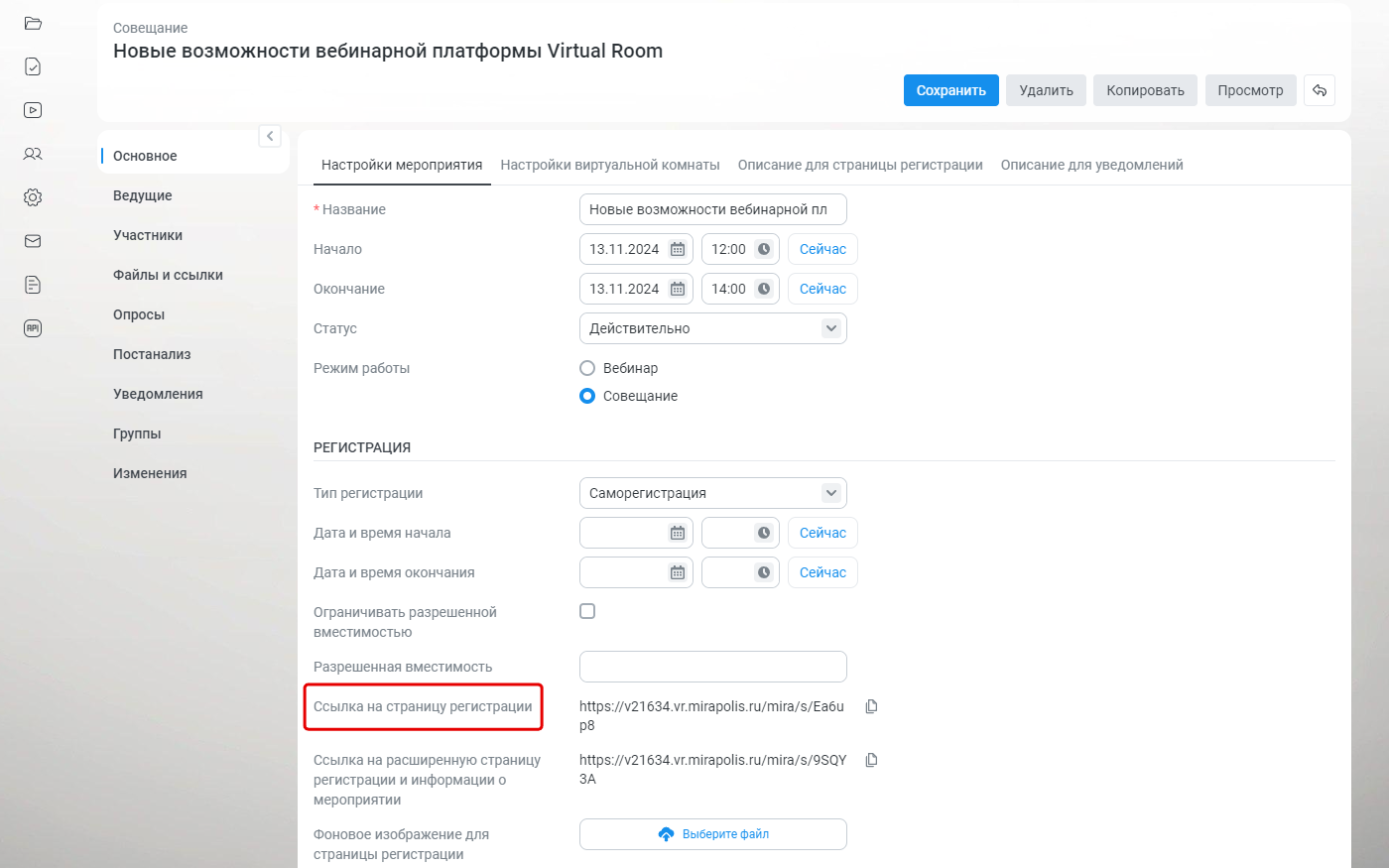Click the Удалить button
Viewport: 1389px width, 868px height.
[x=1047, y=90]
